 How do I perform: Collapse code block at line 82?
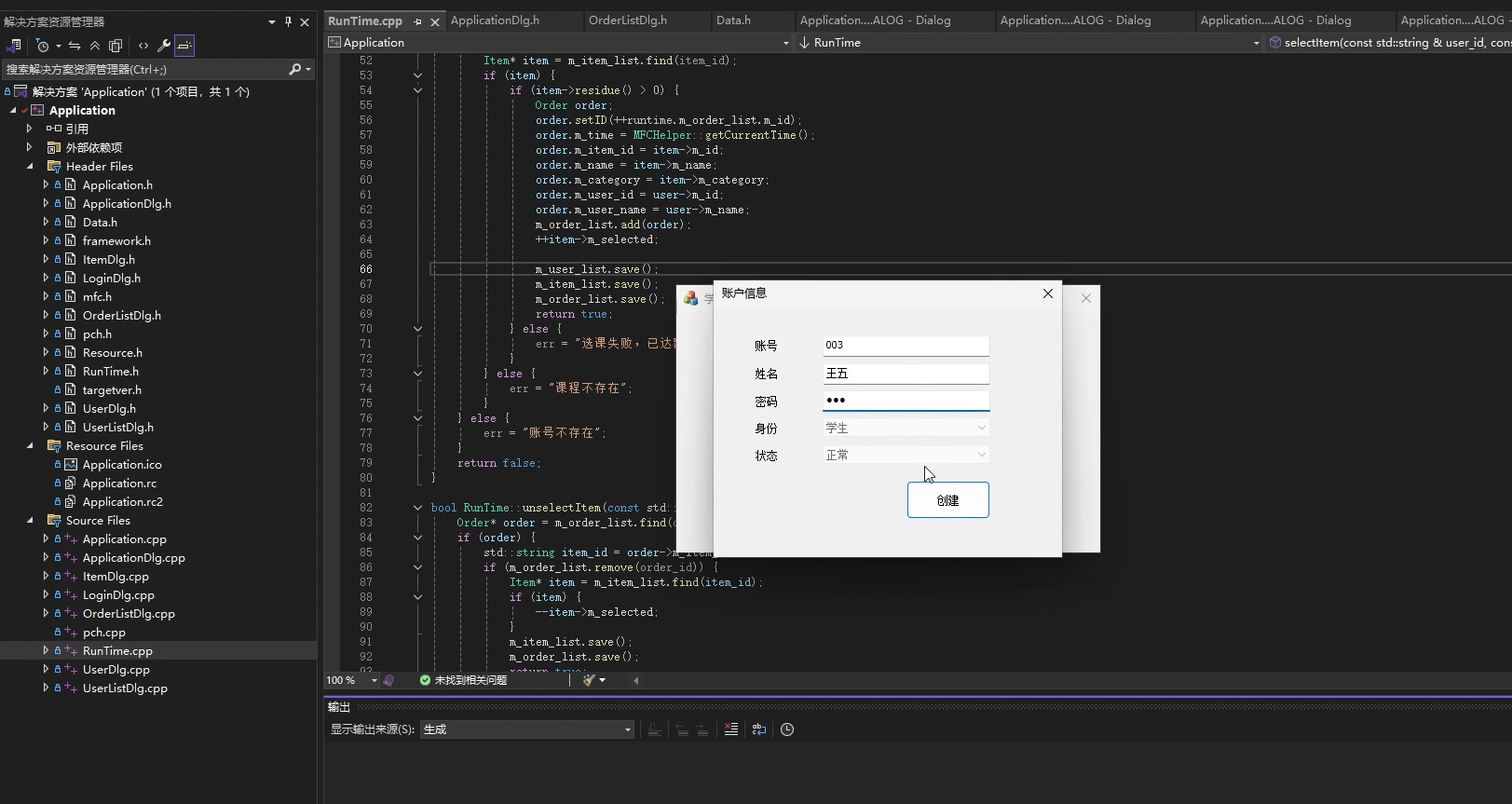417,508
